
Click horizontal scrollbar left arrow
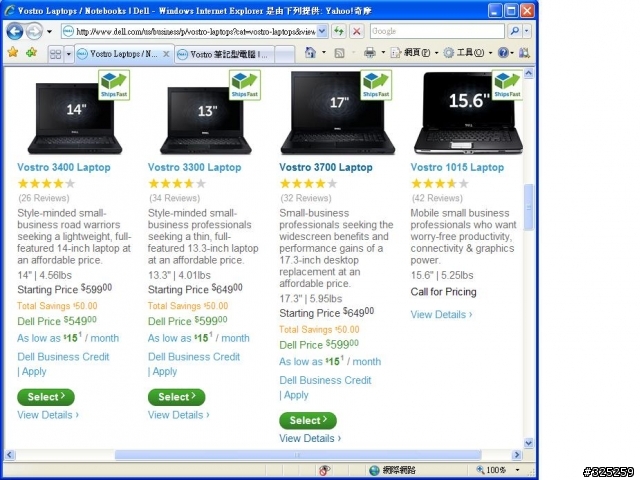point(9,455)
